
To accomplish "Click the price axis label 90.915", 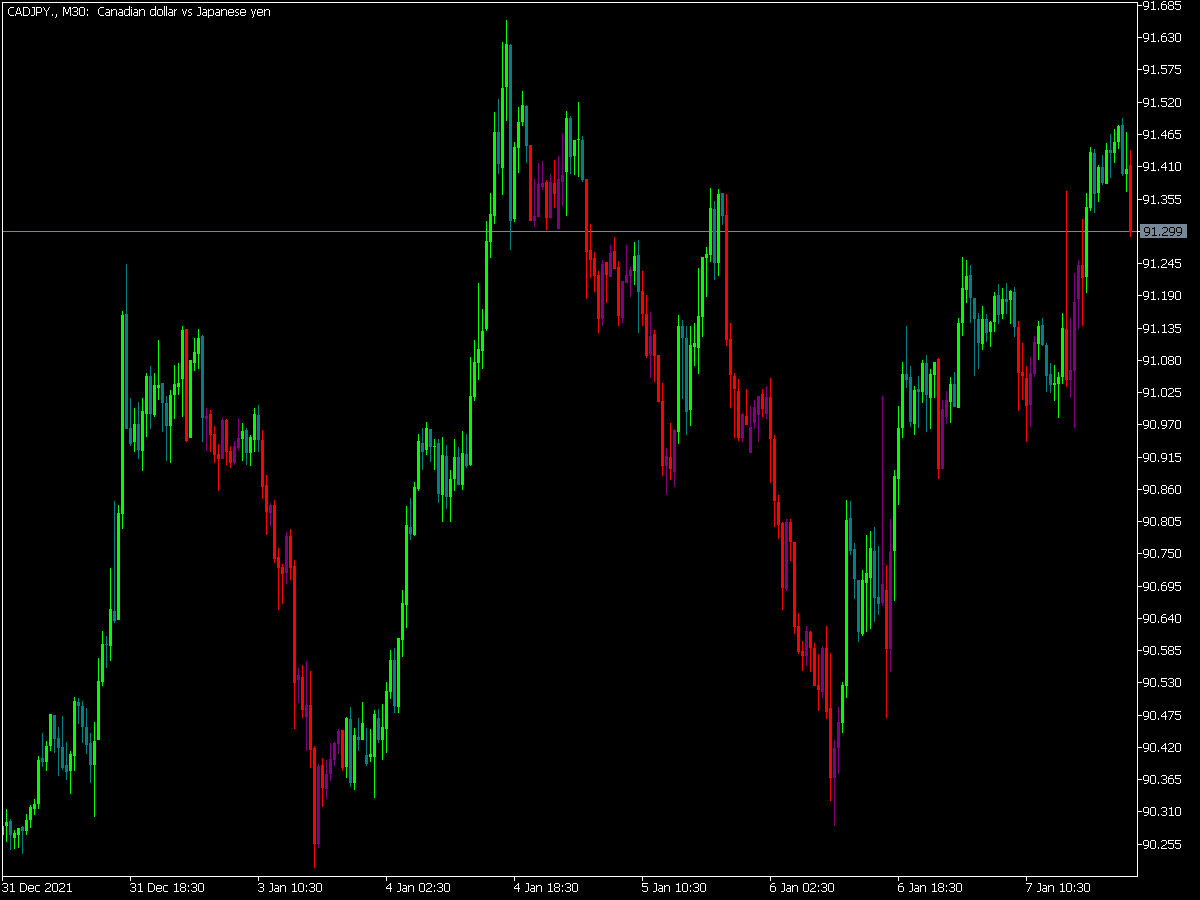I will [1160, 458].
